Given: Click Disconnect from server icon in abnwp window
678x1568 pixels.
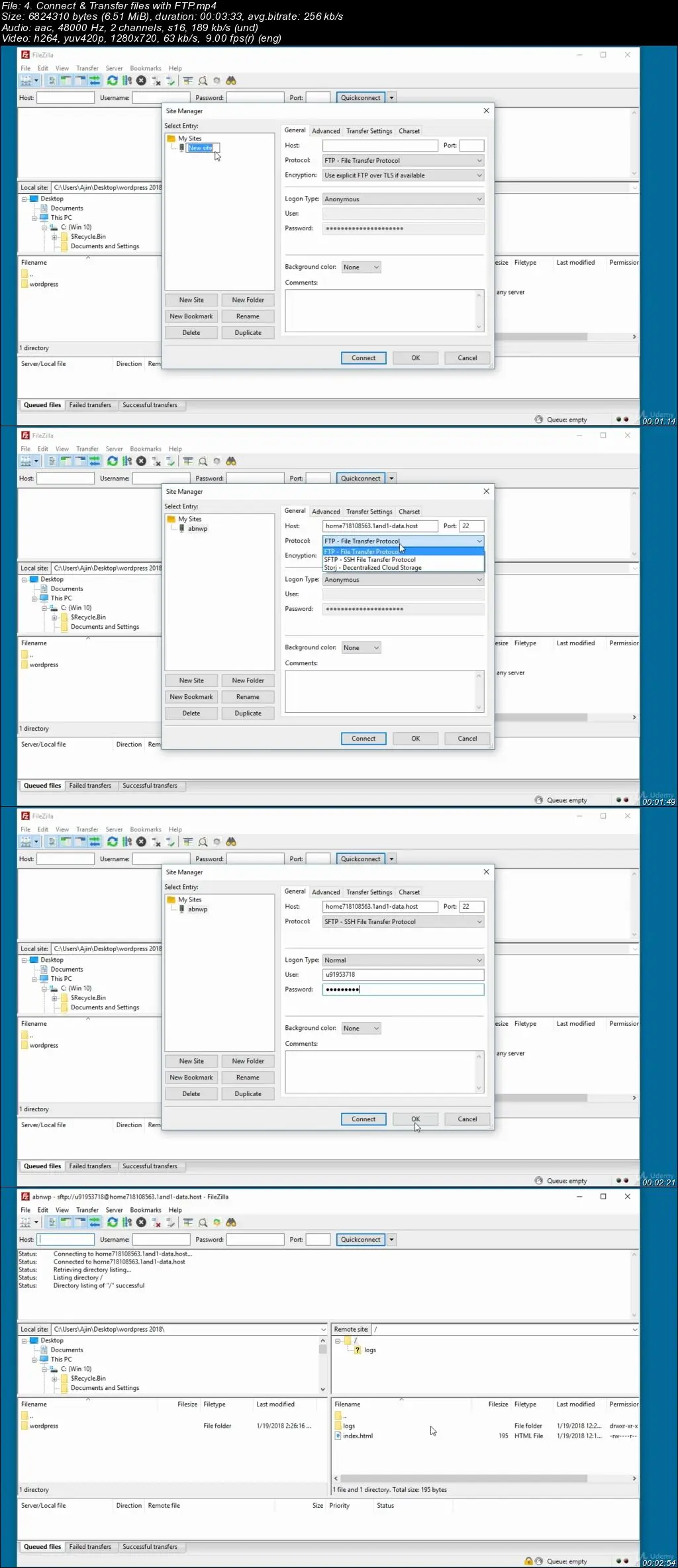Looking at the screenshot, I should click(x=156, y=1222).
